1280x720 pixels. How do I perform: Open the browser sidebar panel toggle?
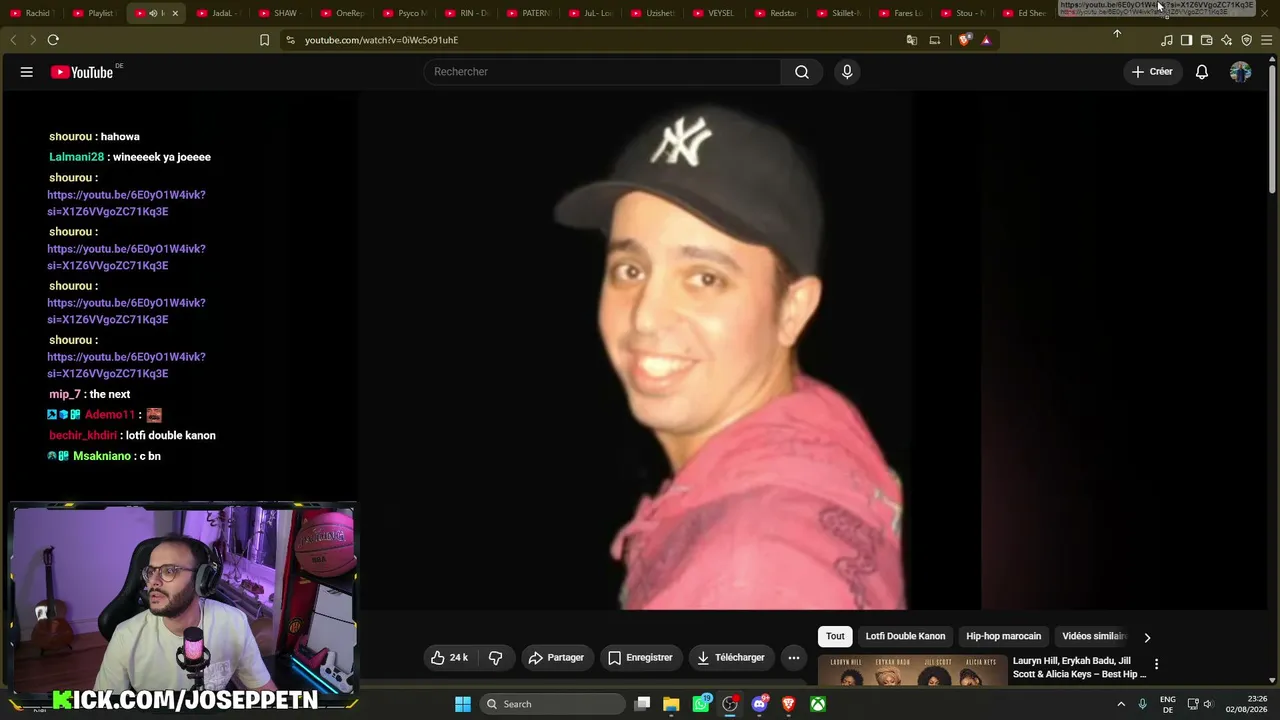[x=1186, y=40]
